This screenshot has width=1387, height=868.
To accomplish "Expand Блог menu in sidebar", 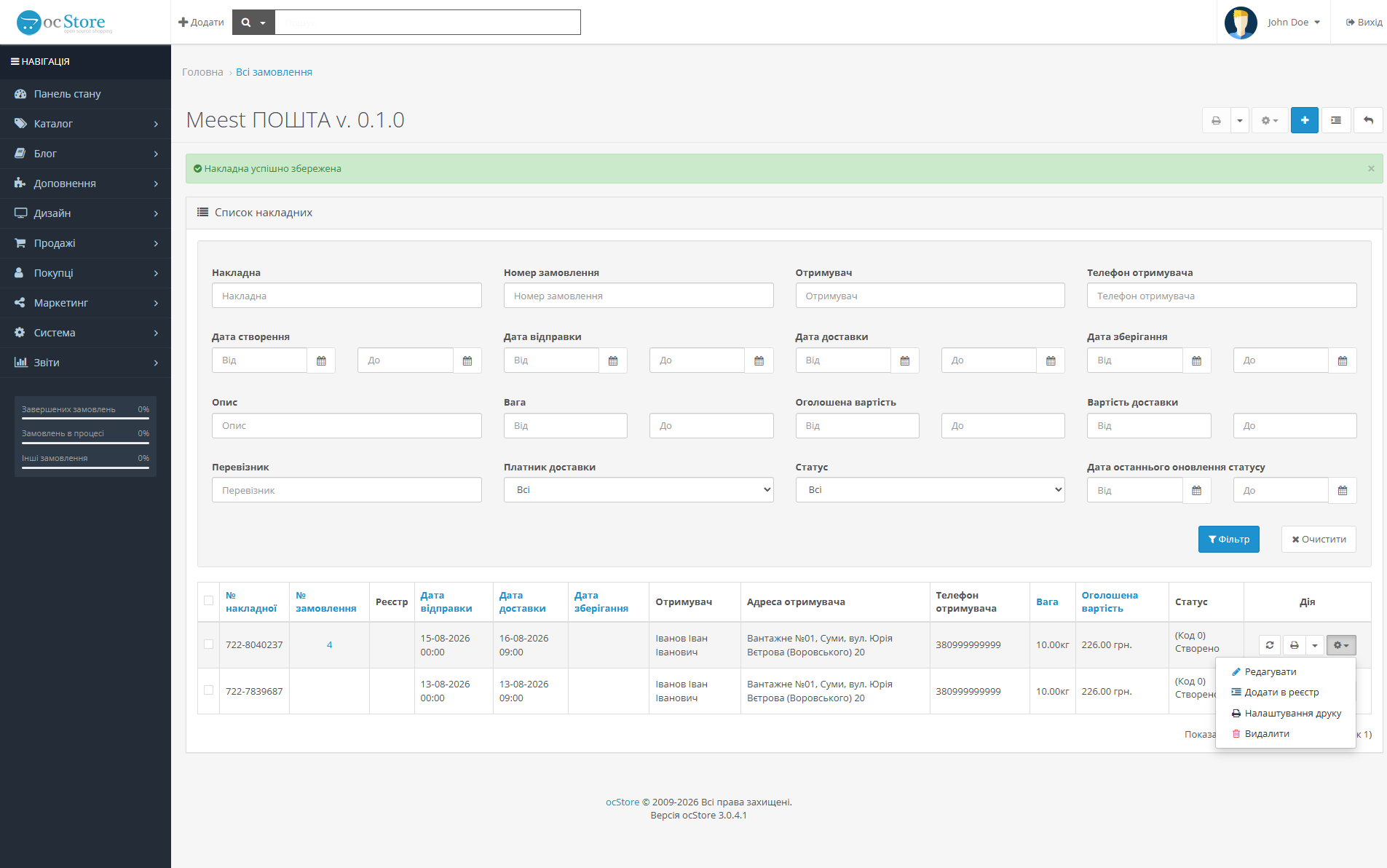I will (x=85, y=154).
